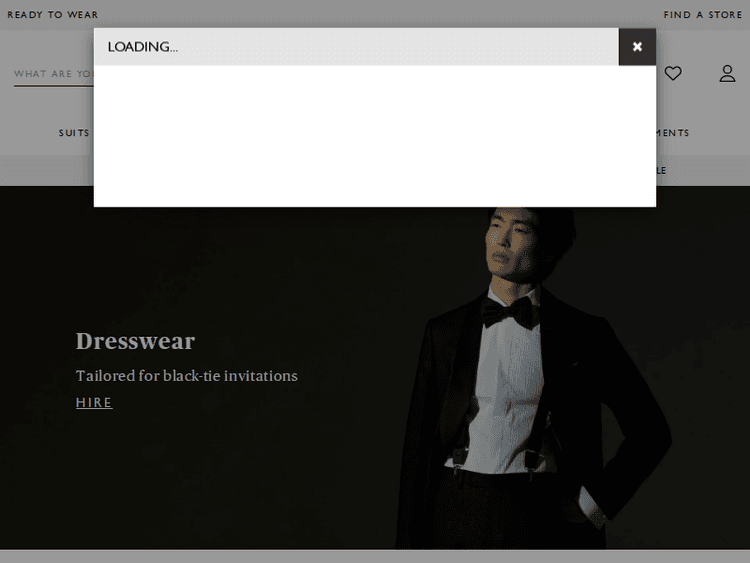Click inside the blank dialog content area
The height and width of the screenshot is (563, 750).
click(x=375, y=136)
